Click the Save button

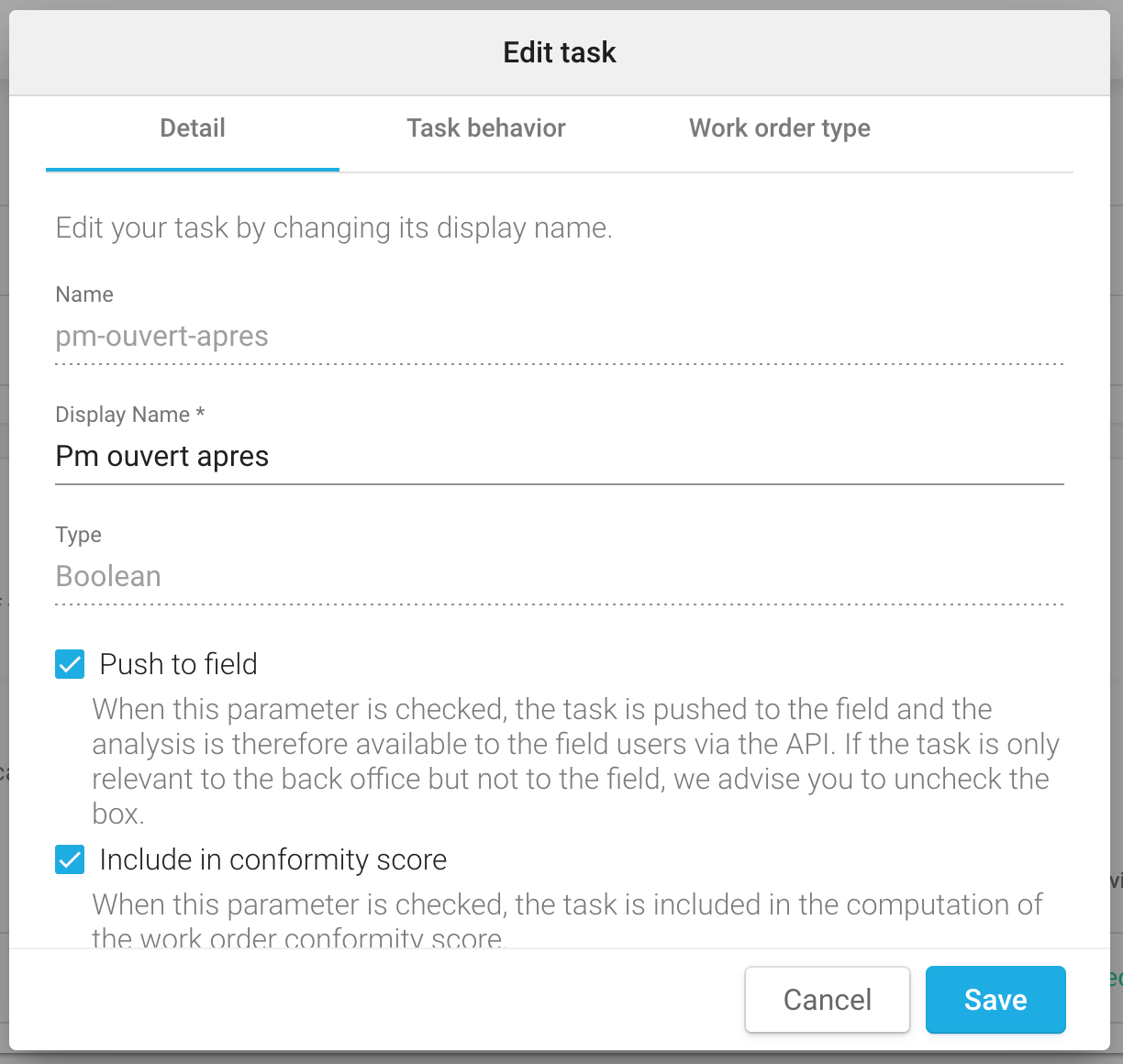[995, 999]
